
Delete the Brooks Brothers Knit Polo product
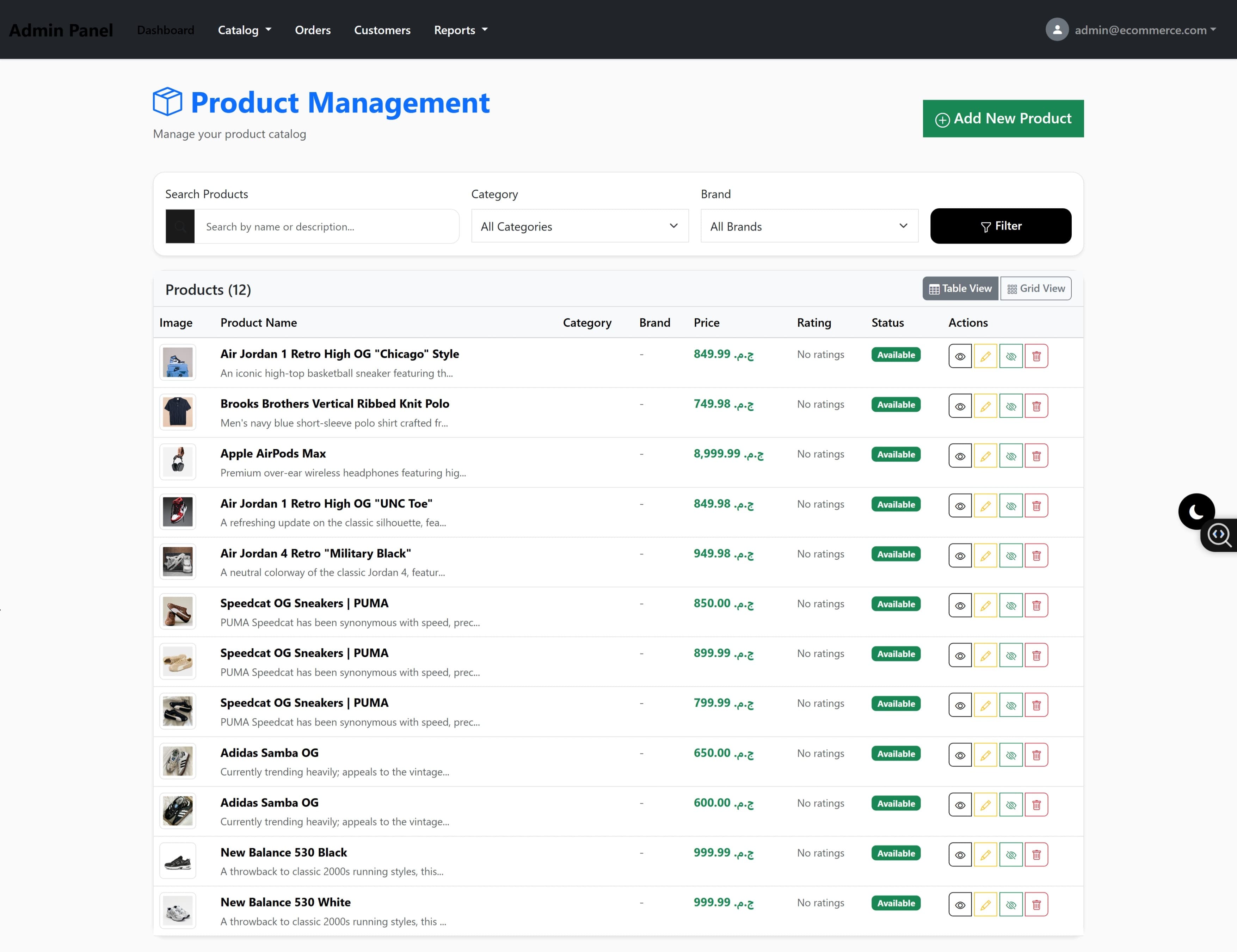(1036, 406)
